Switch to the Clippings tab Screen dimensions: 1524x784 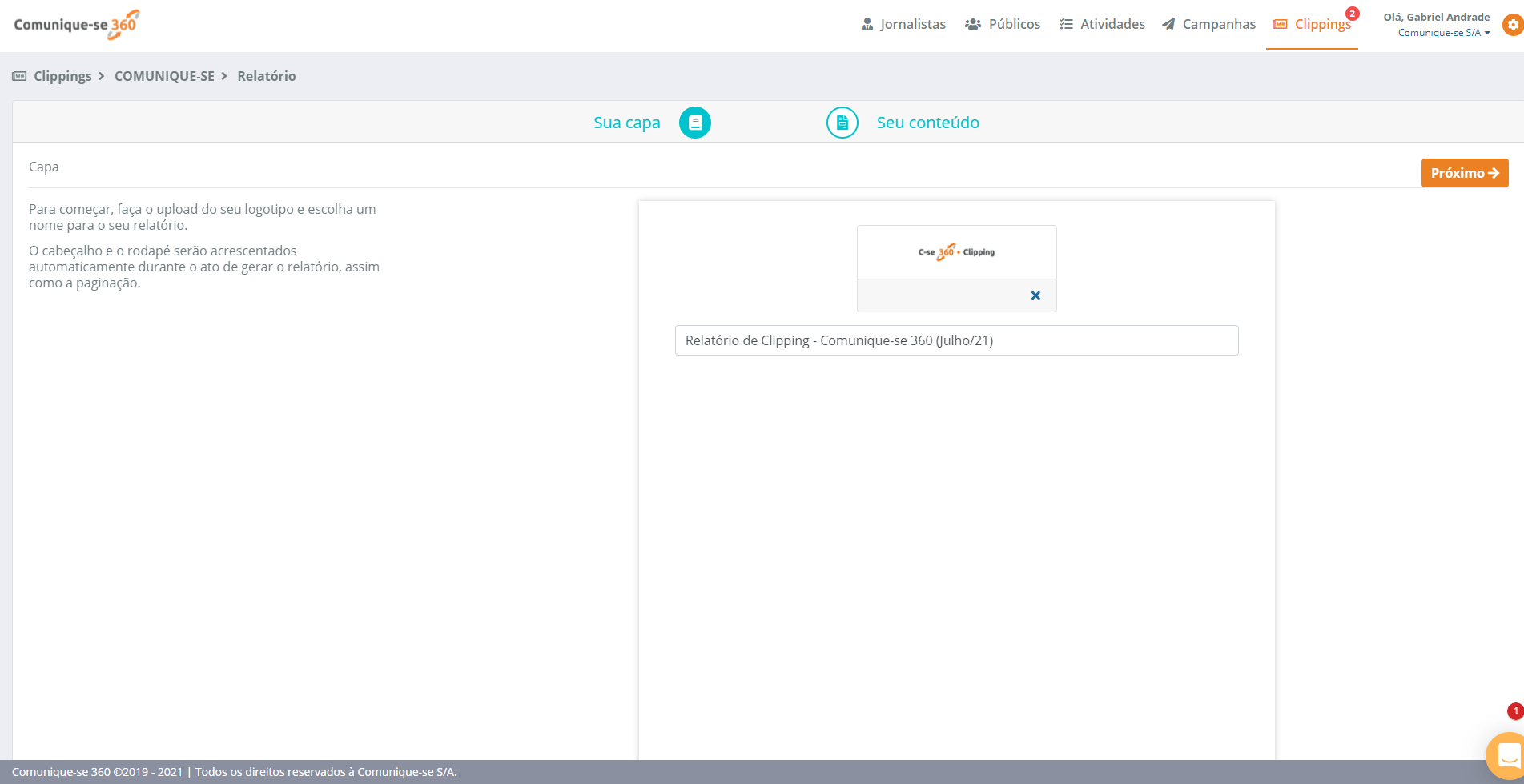[1321, 24]
